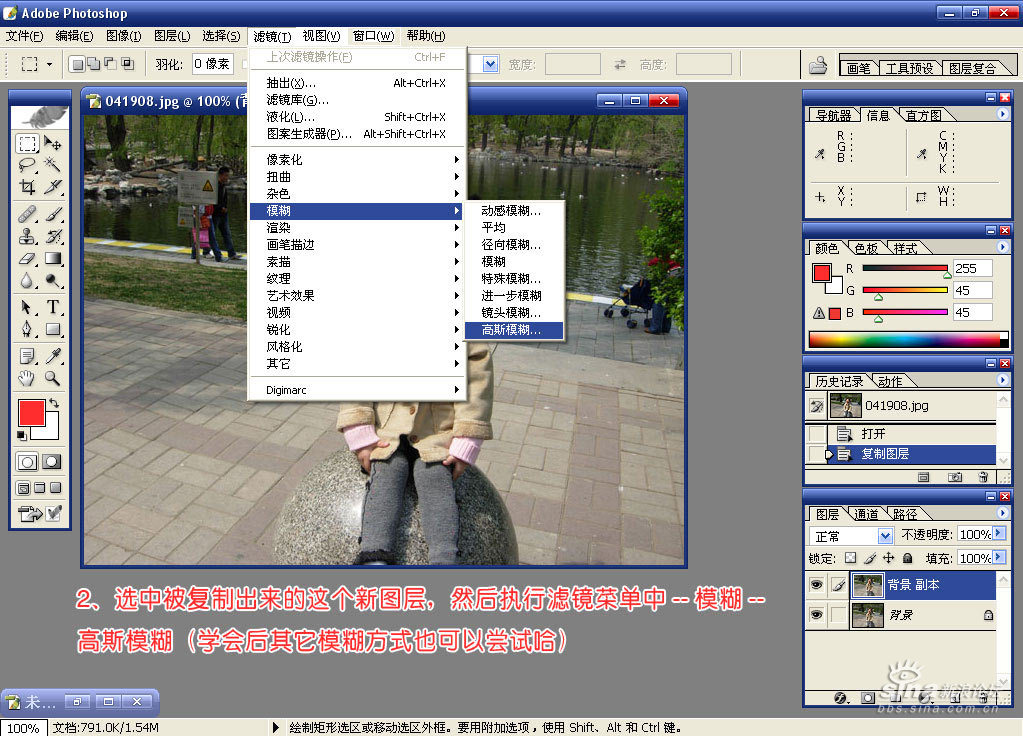Open the 图层复合 palette well tab
Image resolution: width=1023 pixels, height=736 pixels.
coord(972,68)
